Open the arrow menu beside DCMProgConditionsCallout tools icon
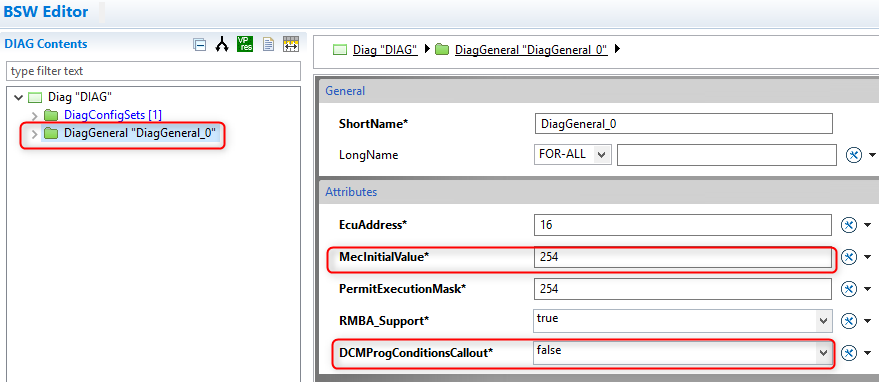879x382 pixels. coord(868,353)
